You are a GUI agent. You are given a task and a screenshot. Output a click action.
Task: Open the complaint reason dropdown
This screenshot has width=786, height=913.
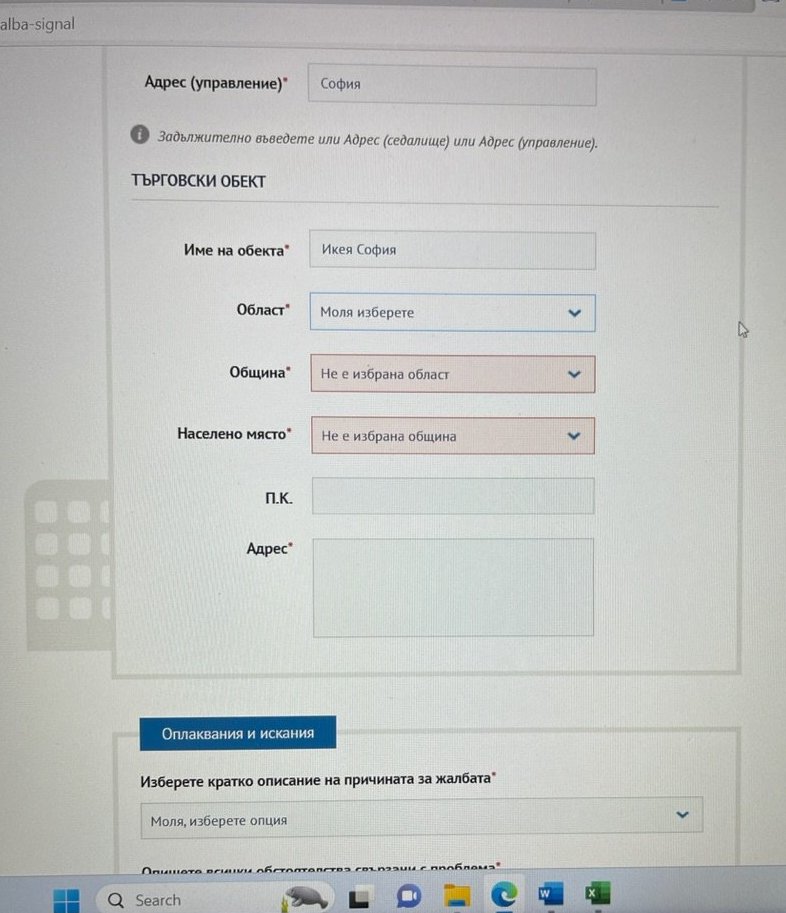(421, 816)
